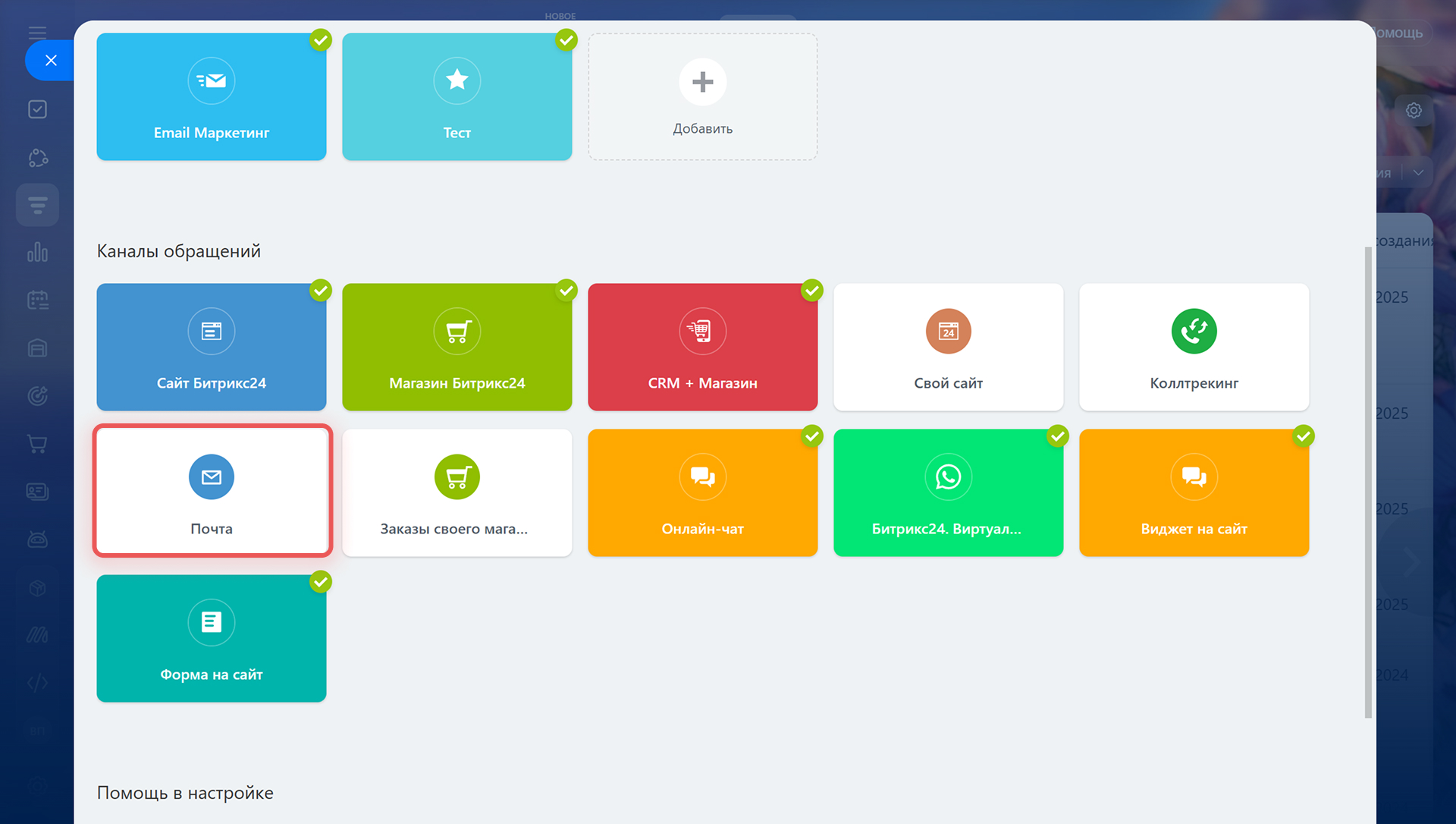
Task: Open Сайт Битрикс24 channel tile
Action: [212, 348]
